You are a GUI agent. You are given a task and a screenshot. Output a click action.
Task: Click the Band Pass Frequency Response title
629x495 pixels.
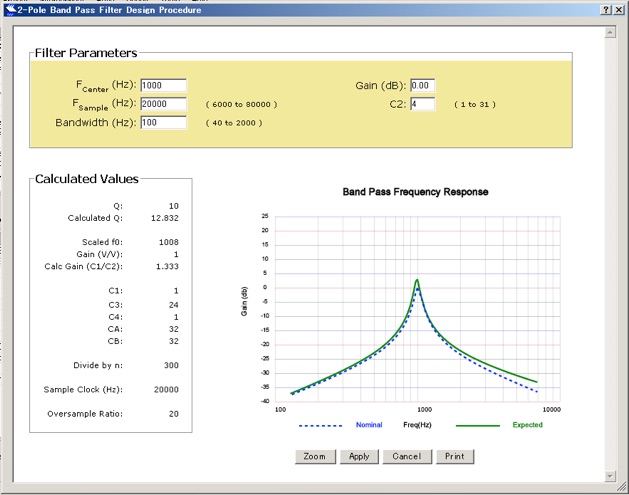415,192
